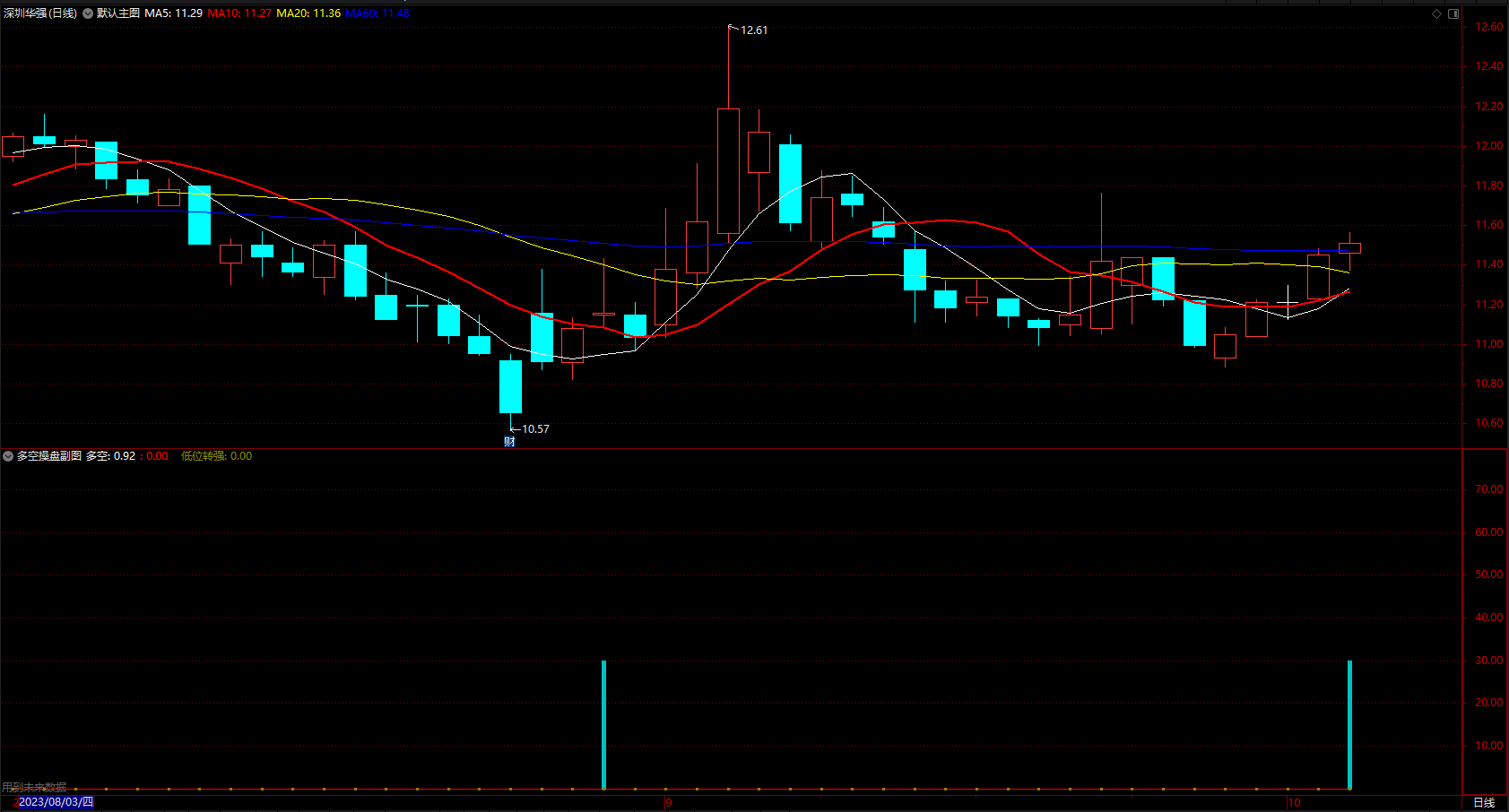1509x812 pixels.
Task: Click the month 10 marker on time axis
Action: click(x=1294, y=802)
